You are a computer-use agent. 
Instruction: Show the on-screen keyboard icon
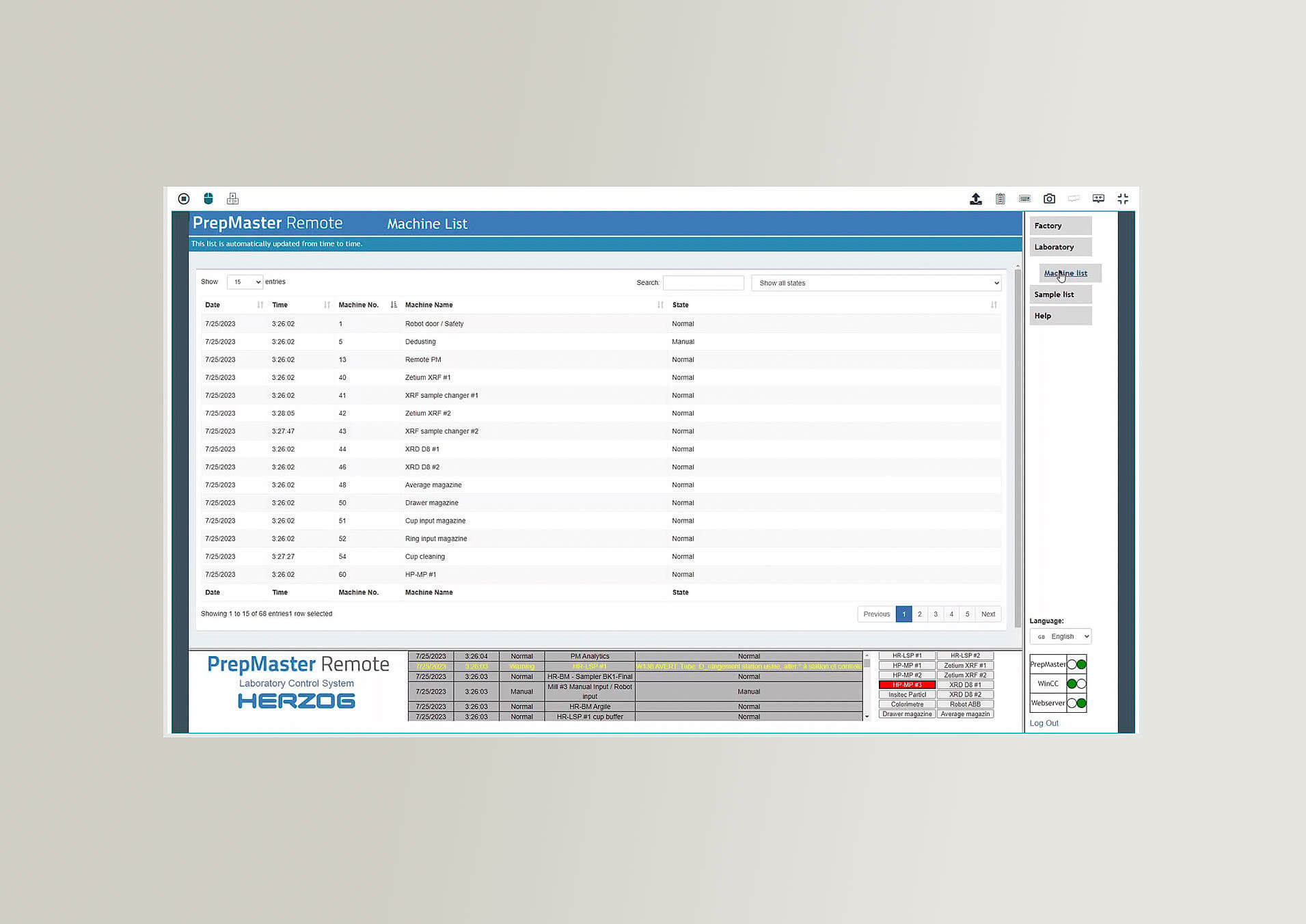coord(1024,199)
